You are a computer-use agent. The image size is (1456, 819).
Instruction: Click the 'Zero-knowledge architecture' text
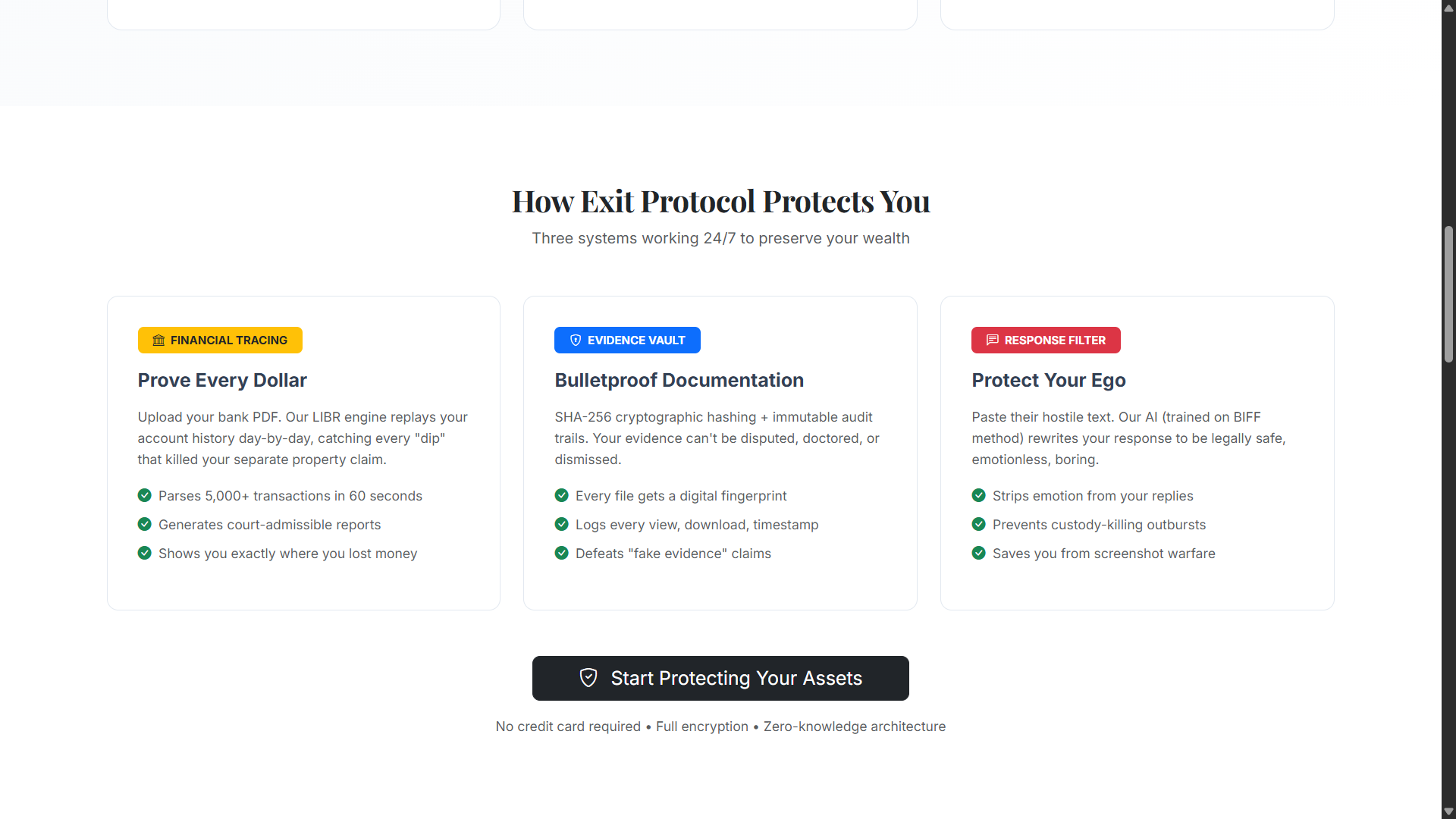tap(854, 726)
